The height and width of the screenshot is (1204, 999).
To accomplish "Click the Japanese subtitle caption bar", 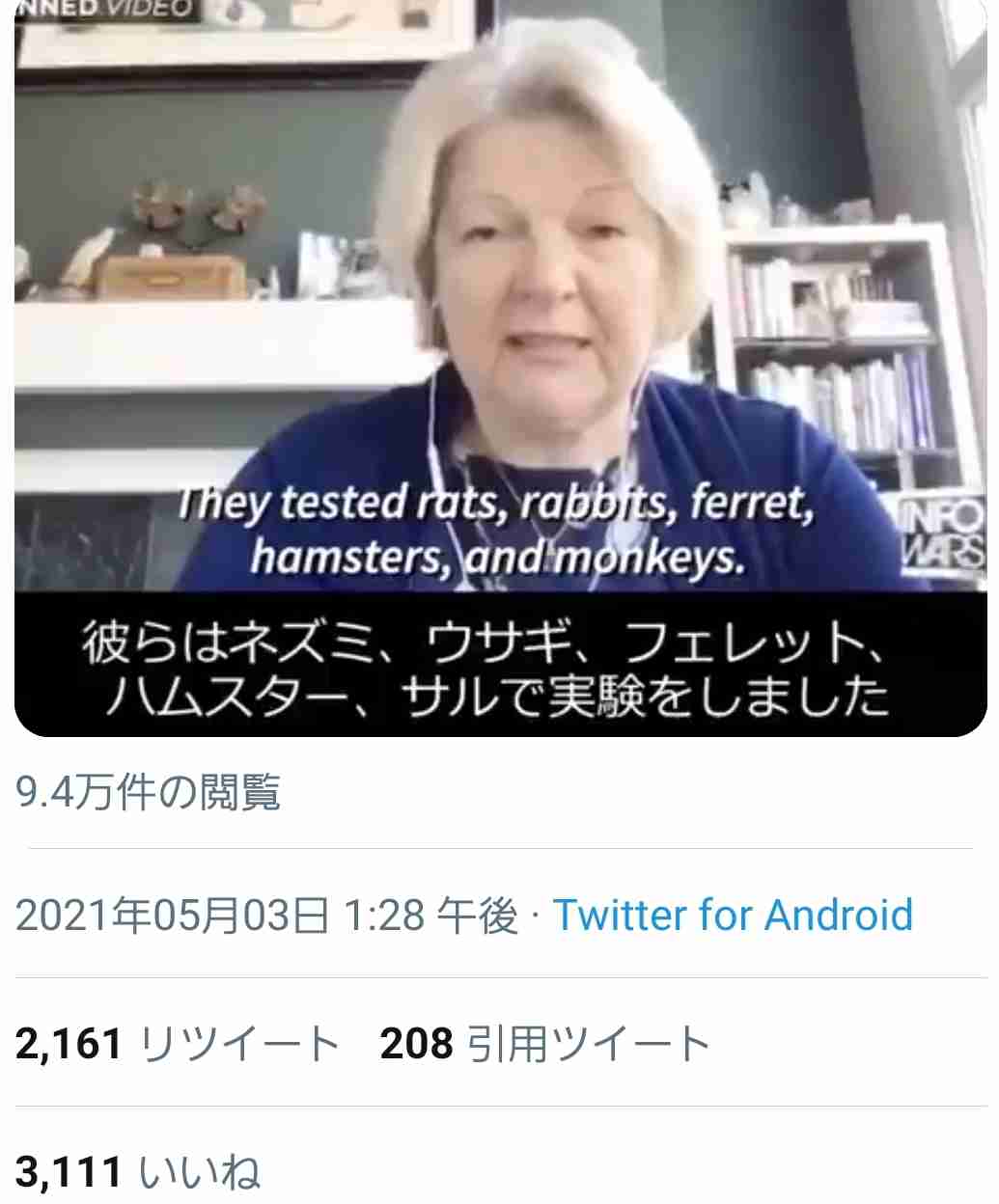I will click(500, 664).
